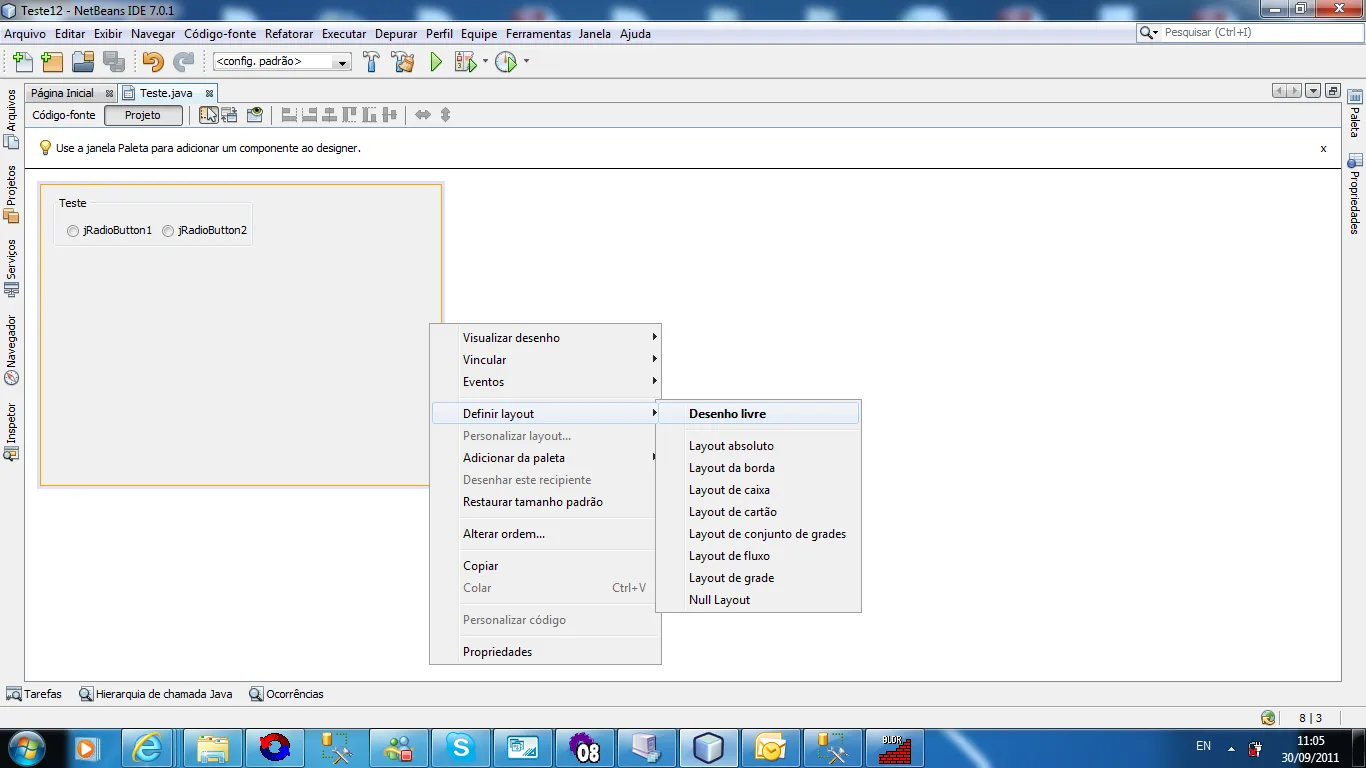Click the Debug Project icon
This screenshot has width=1366, height=768.
[465, 62]
